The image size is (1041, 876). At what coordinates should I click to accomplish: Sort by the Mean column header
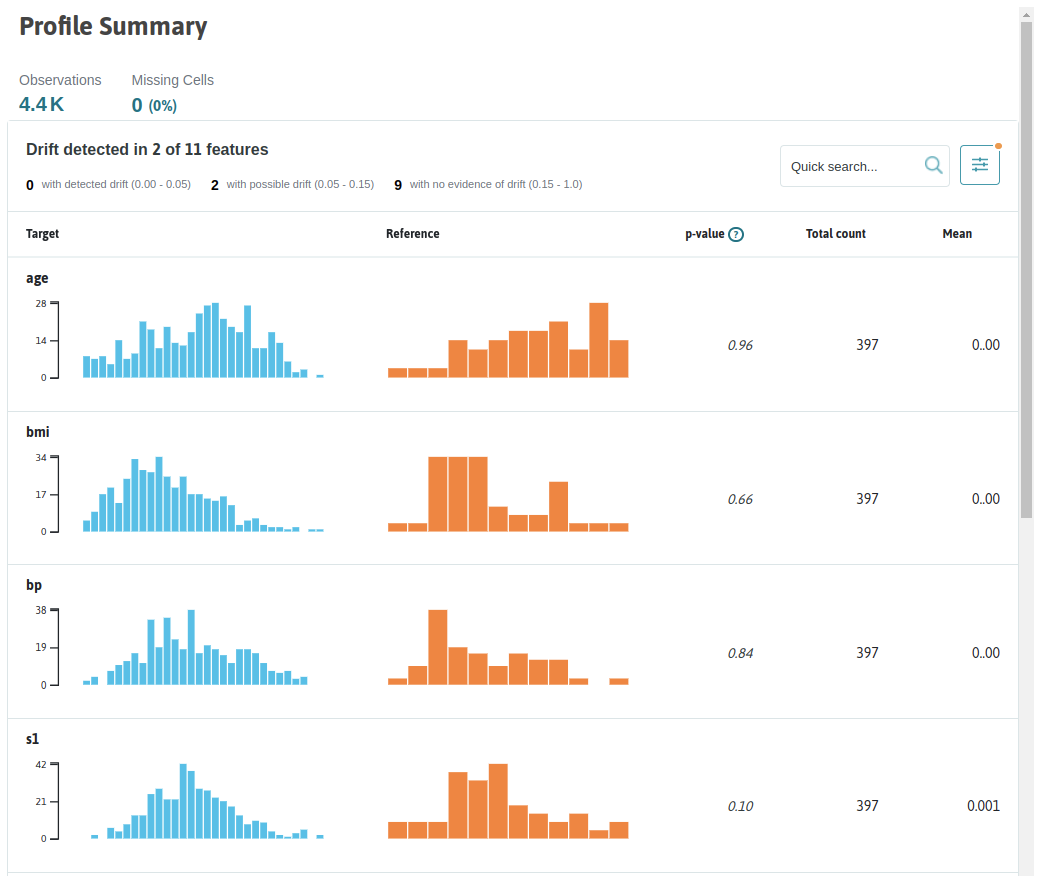coord(957,234)
